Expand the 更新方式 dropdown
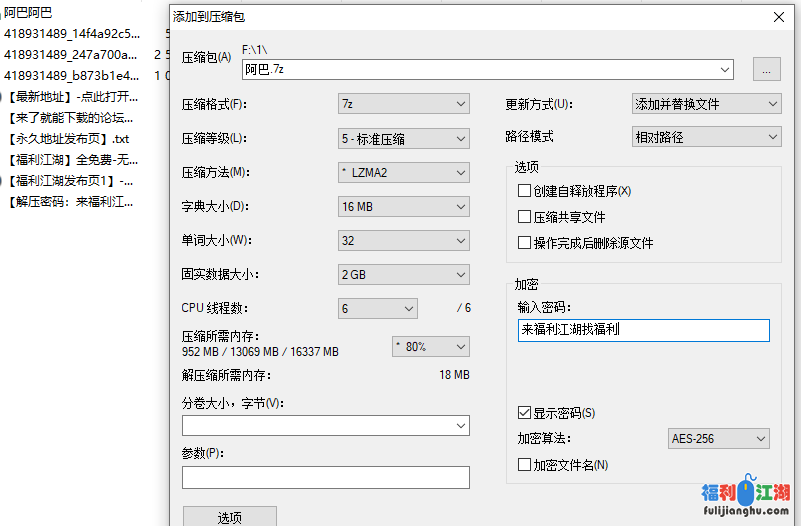801x526 pixels. pyautogui.click(x=706, y=104)
